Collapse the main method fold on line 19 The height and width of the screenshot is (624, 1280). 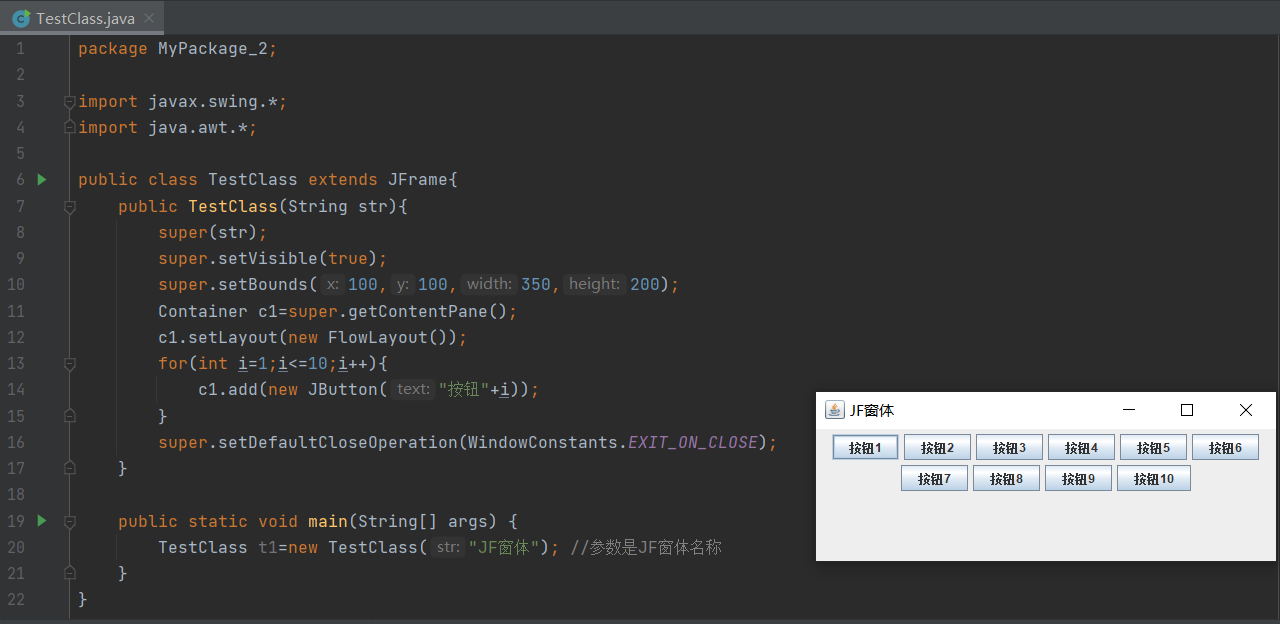coord(69,520)
